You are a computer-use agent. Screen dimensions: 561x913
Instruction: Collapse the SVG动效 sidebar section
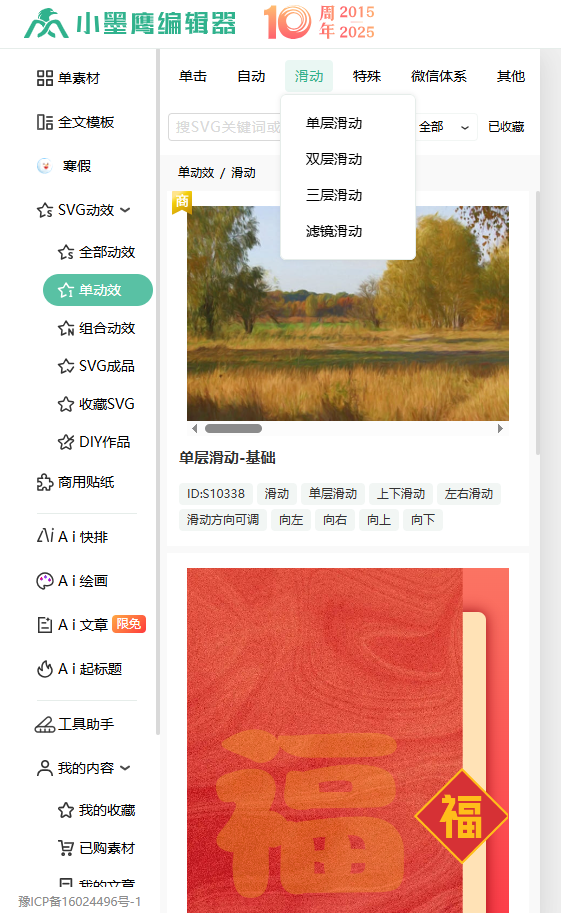click(125, 210)
